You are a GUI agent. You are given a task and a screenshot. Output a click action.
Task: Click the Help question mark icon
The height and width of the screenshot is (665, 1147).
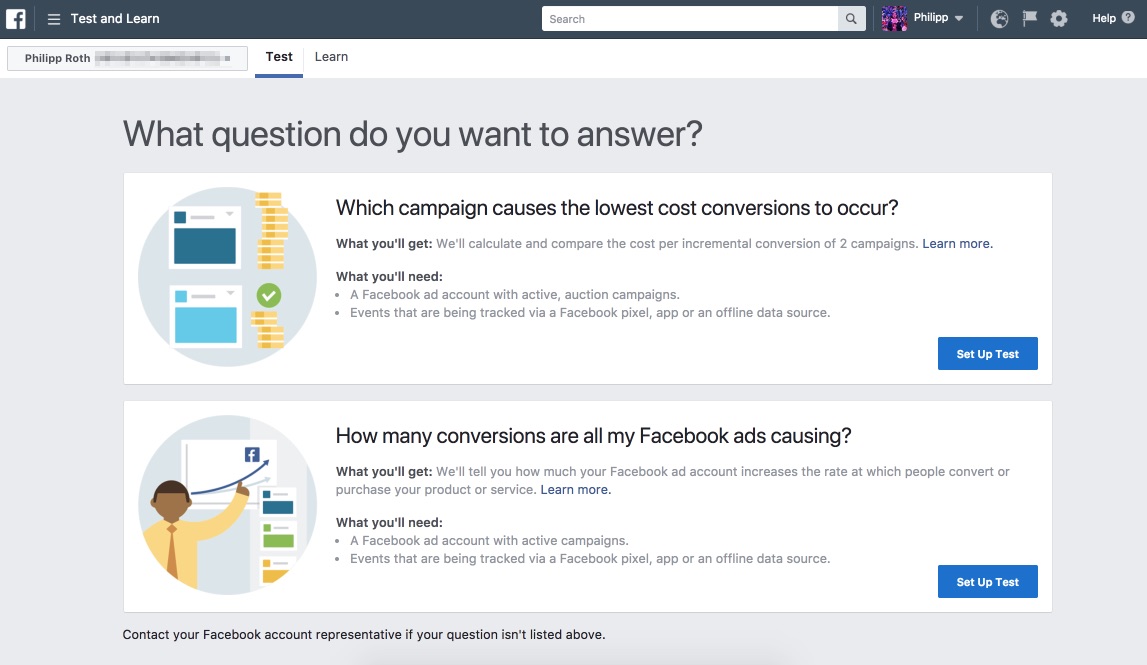click(x=1128, y=18)
